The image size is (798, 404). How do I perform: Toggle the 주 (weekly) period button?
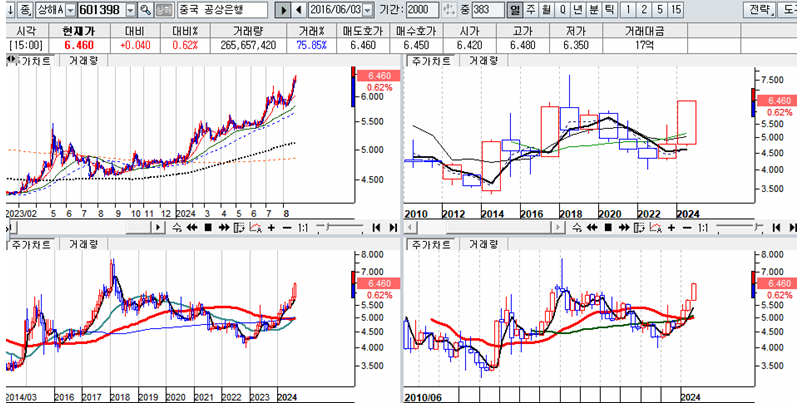click(530, 9)
